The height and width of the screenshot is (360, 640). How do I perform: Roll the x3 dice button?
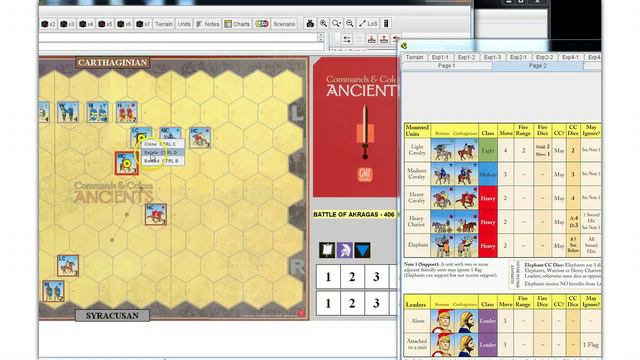(x=67, y=24)
